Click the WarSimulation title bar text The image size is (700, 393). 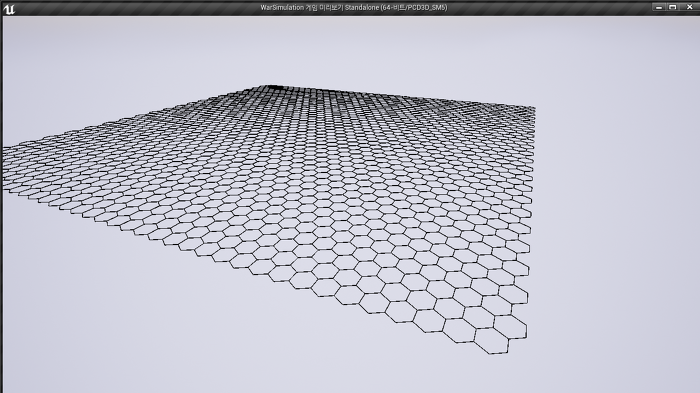(x=354, y=8)
